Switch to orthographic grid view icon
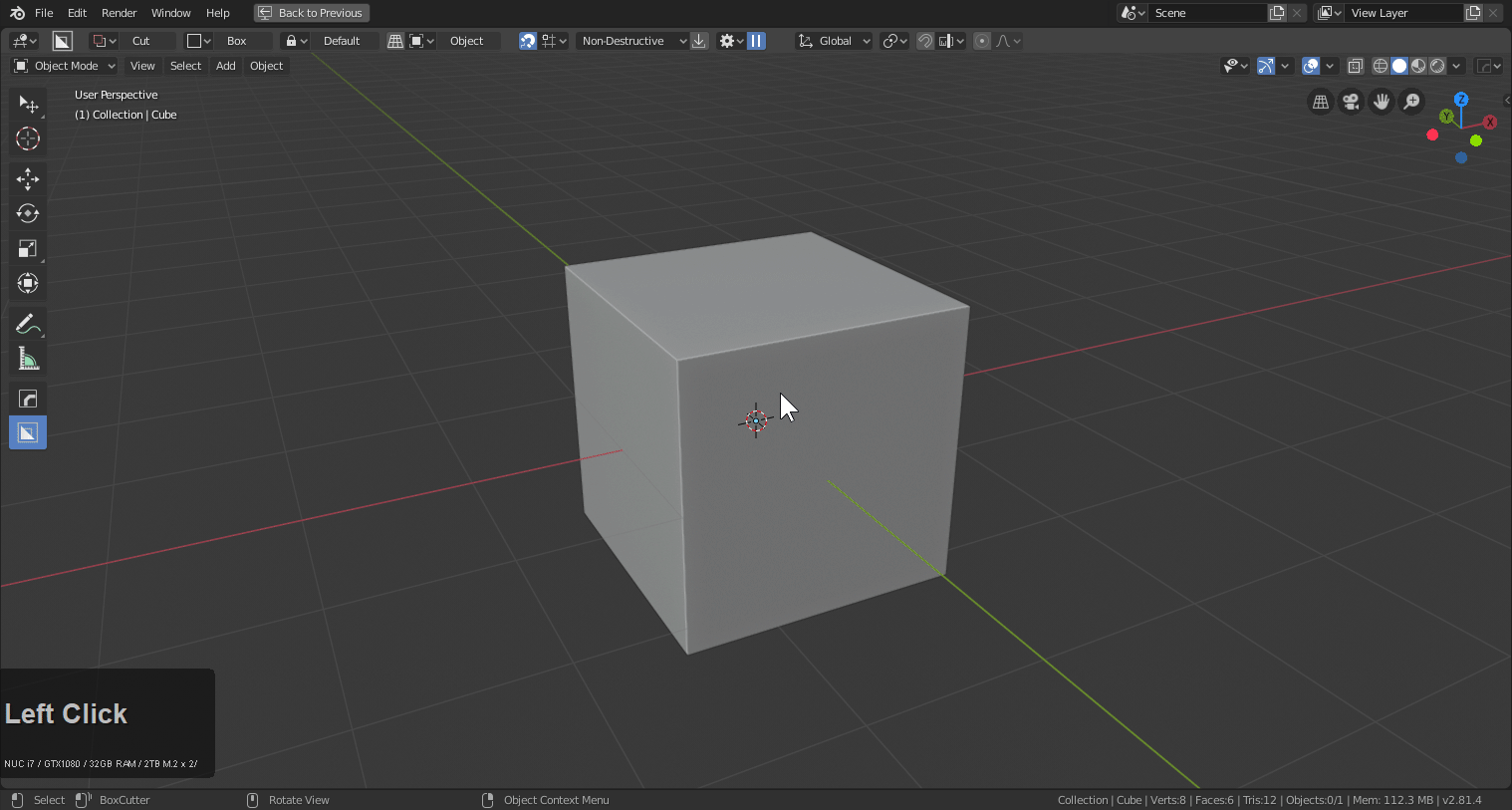 [1321, 102]
